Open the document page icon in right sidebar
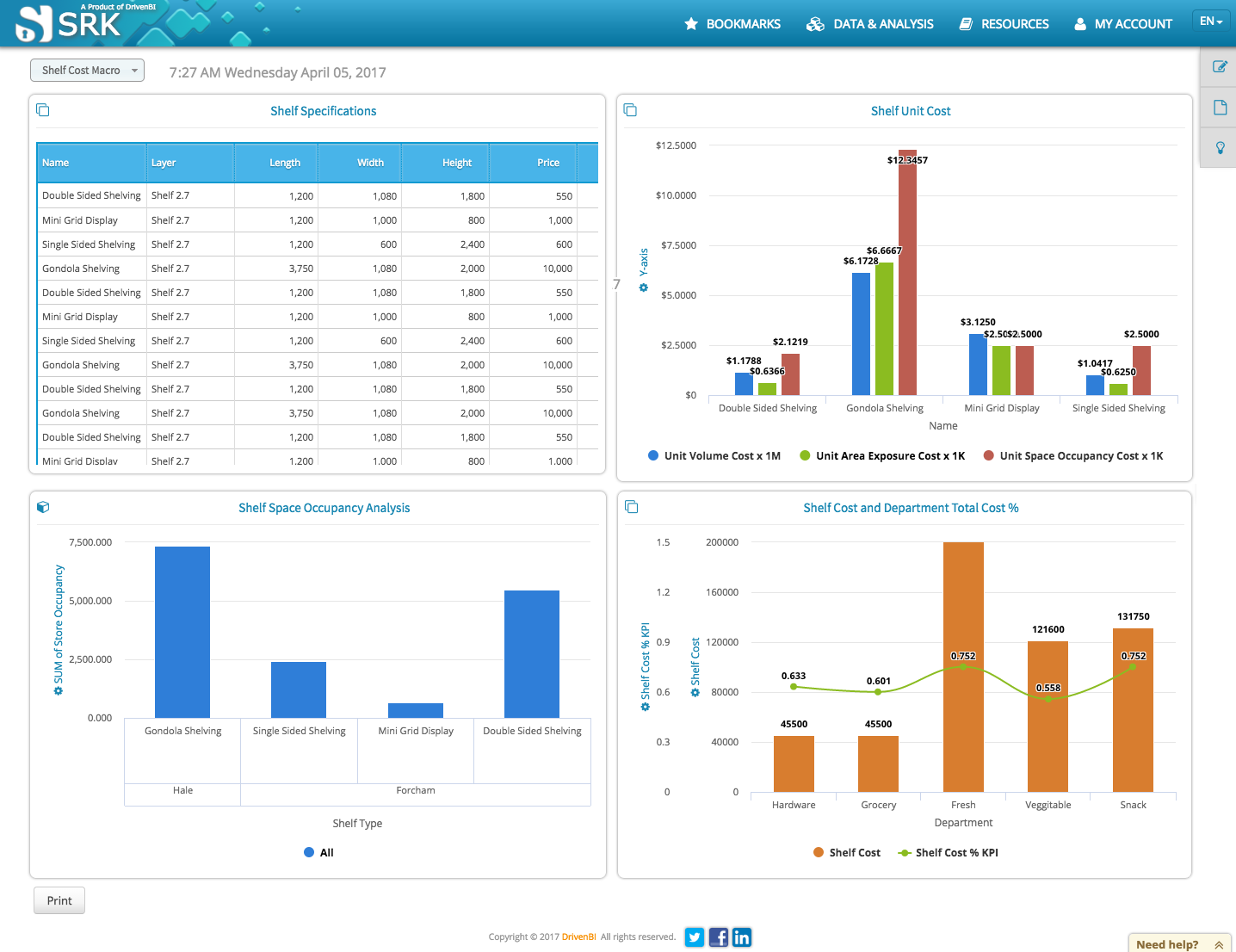Image resolution: width=1236 pixels, height=952 pixels. 1220,108
